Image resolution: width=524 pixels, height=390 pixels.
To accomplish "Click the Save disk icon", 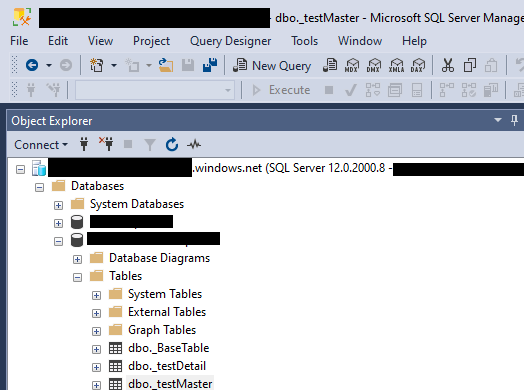I will [188, 65].
